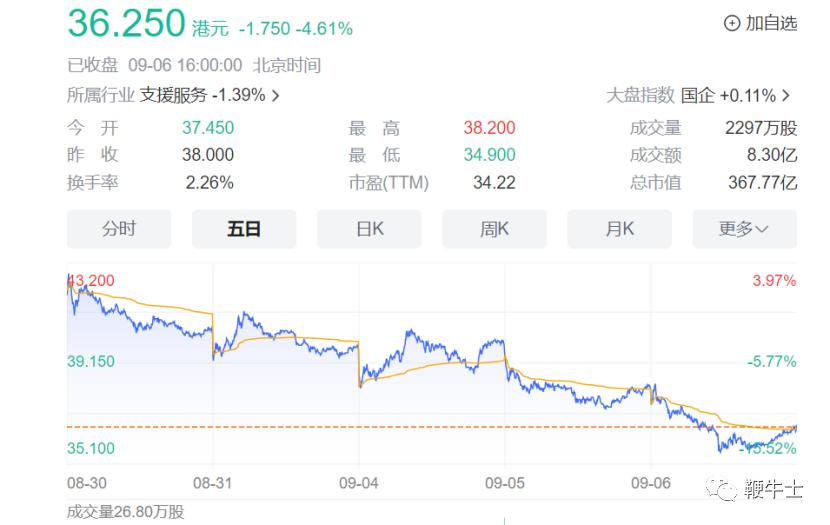Switch to the 日K chart tab
Viewport: 830px width, 525px height.
click(x=369, y=229)
